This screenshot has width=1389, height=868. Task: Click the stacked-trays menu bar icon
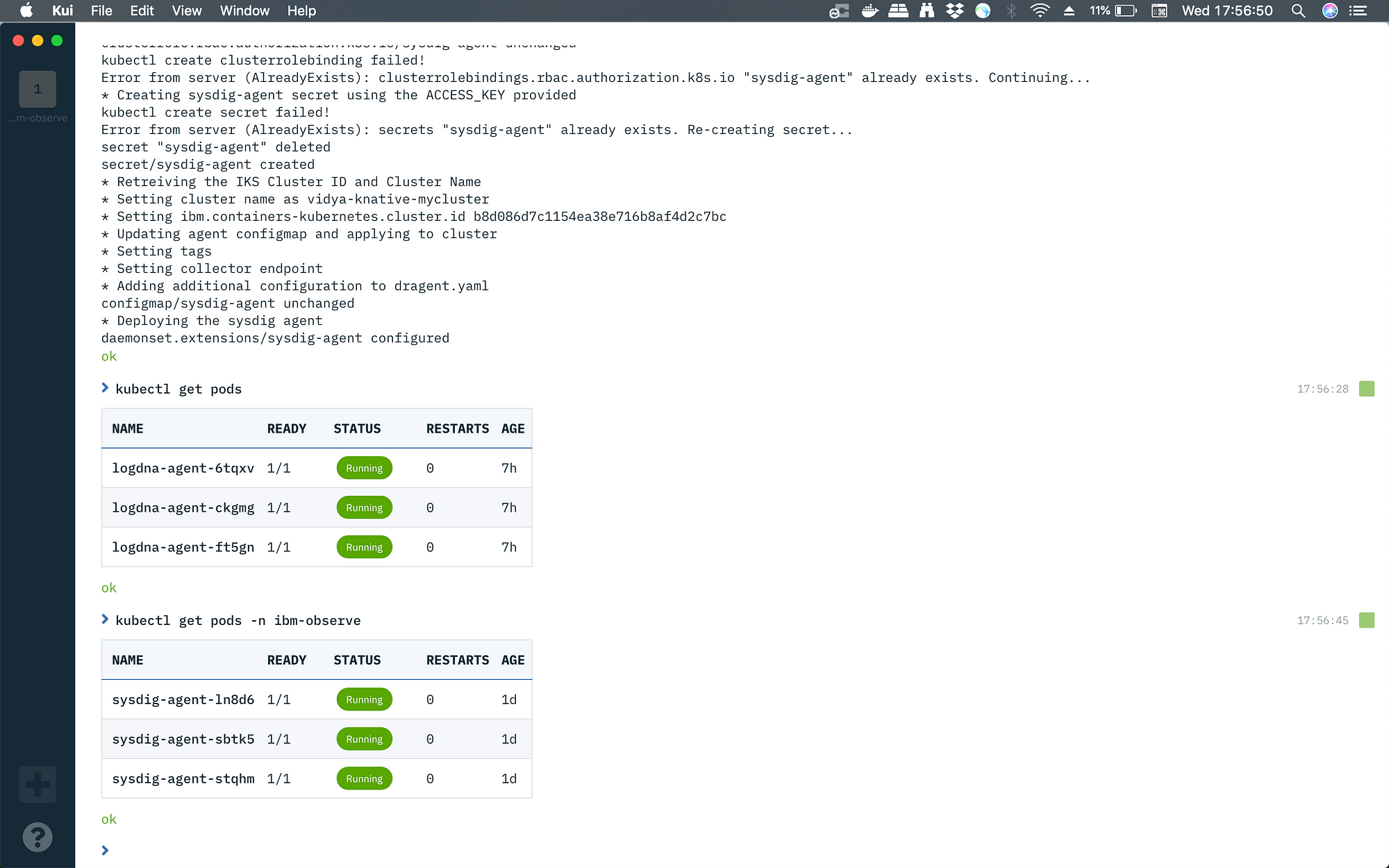pyautogui.click(x=898, y=10)
